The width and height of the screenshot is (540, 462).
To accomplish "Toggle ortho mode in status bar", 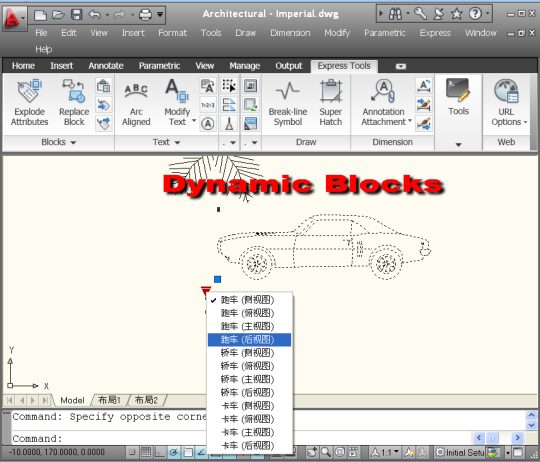I will [159, 452].
